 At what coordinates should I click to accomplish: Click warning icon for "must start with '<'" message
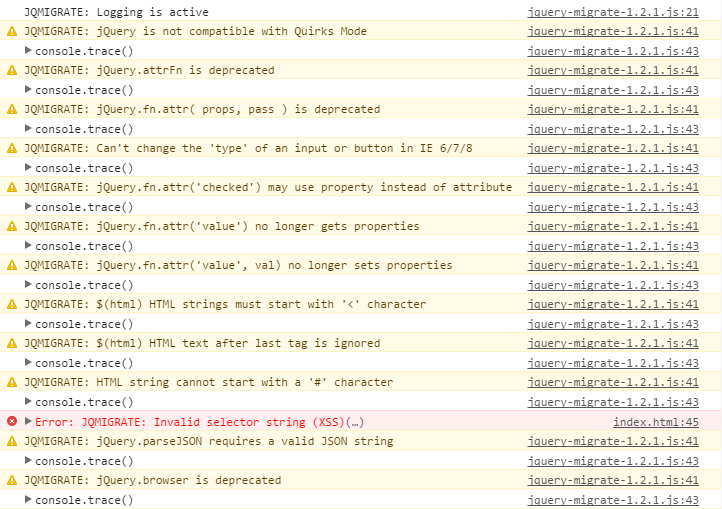point(12,304)
